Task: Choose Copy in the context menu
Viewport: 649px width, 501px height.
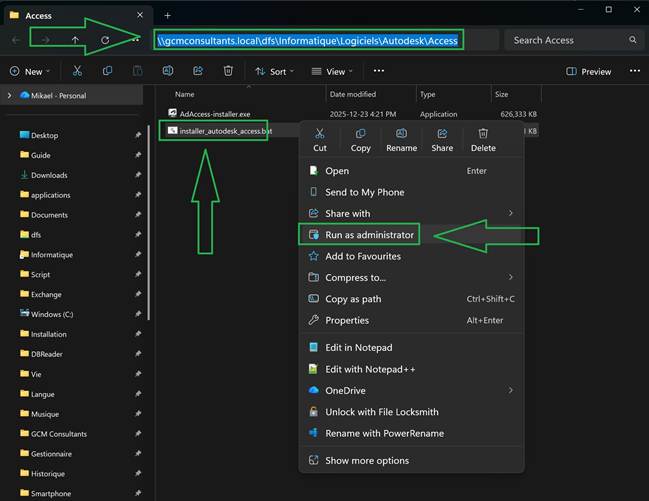Action: pos(361,140)
